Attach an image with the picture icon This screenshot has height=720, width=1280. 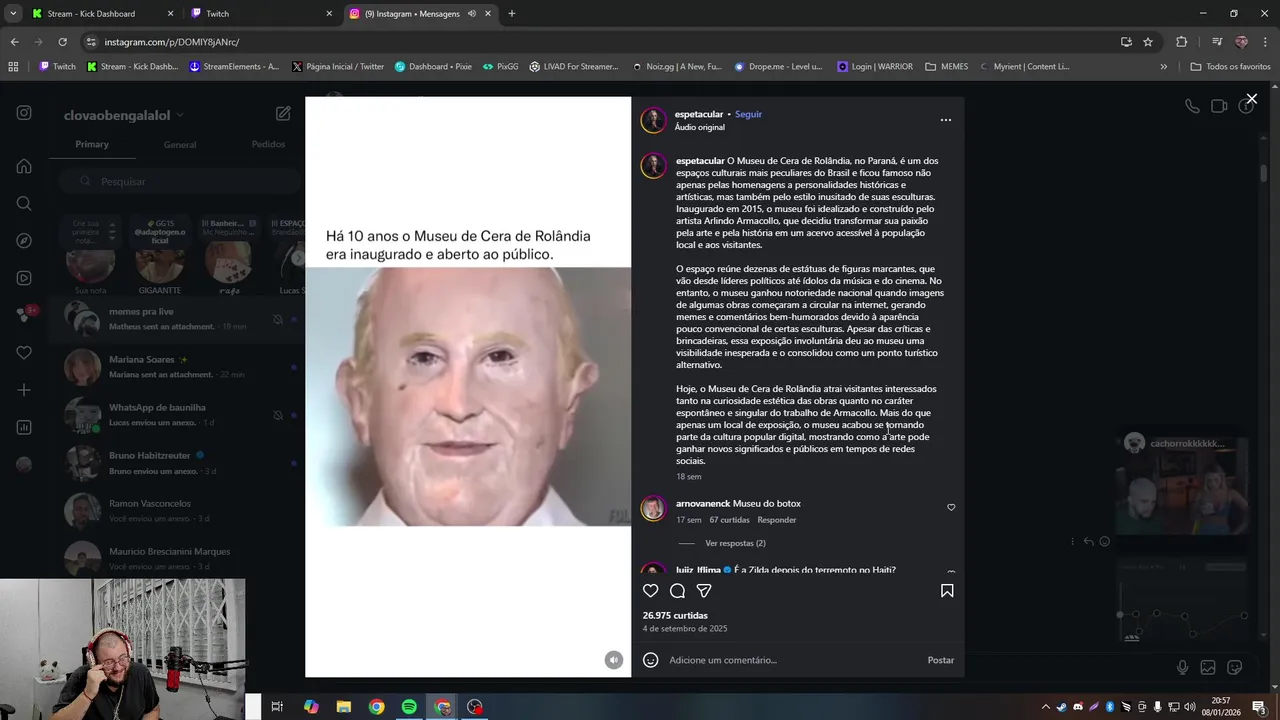1208,667
